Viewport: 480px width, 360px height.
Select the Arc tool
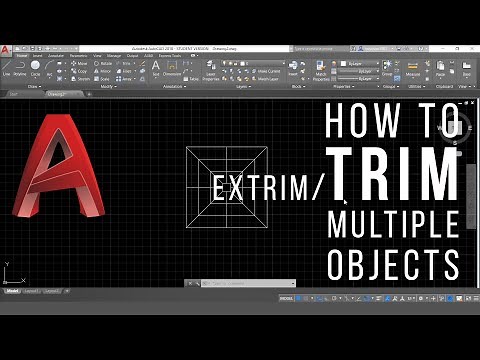49,68
